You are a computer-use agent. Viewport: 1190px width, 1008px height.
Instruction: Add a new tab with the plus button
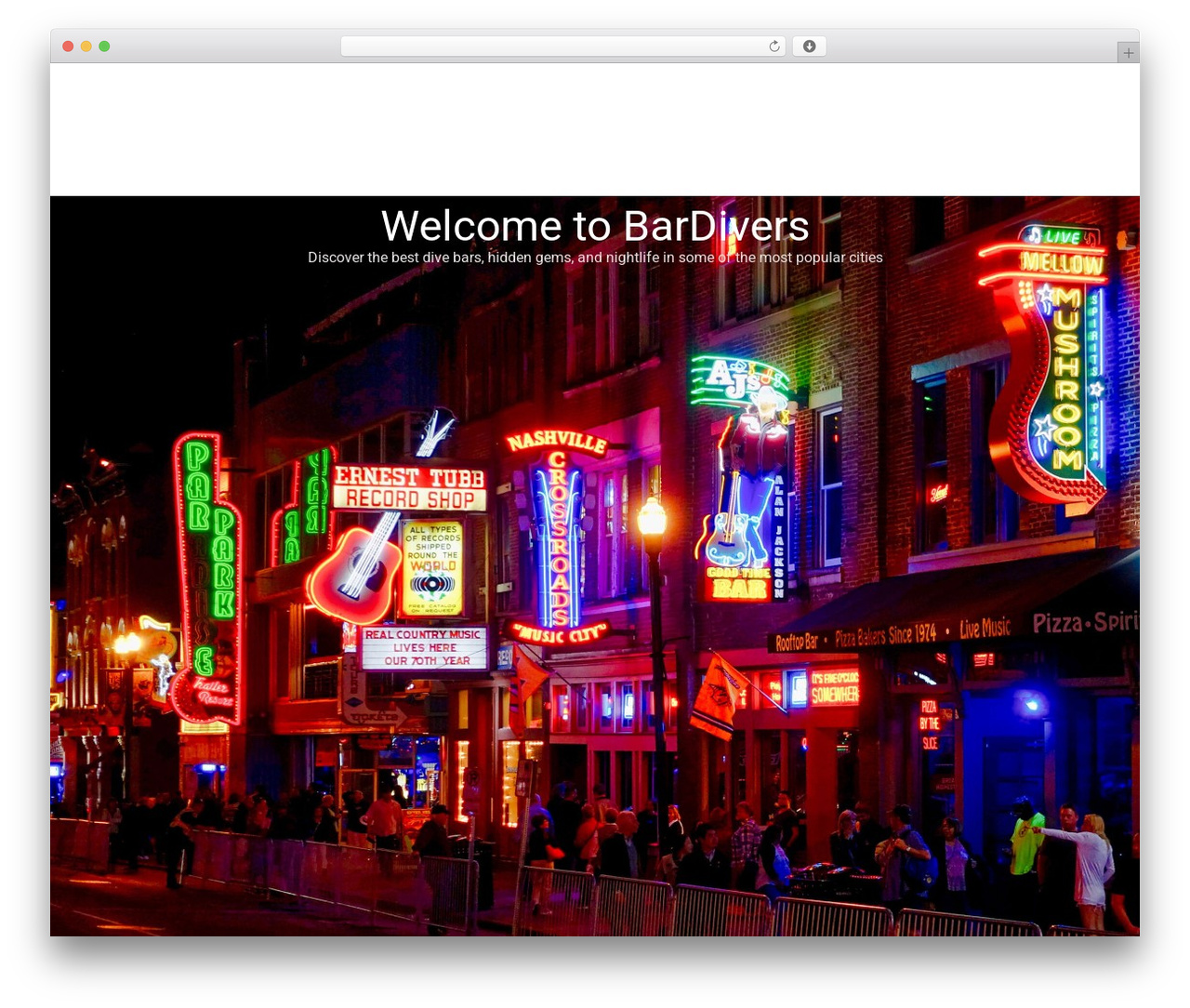pyautogui.click(x=1128, y=53)
